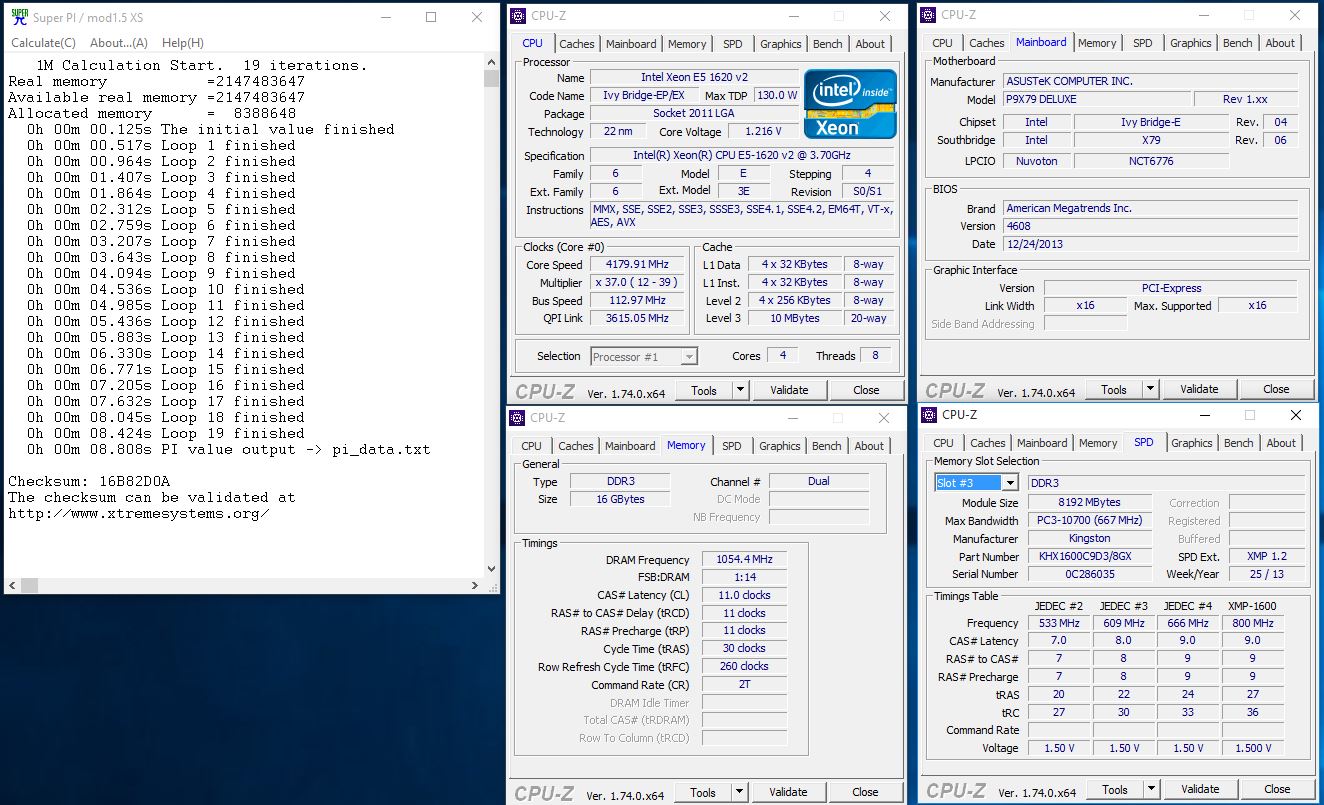Switch to SPD tab in the Memory window
Viewport: 1324px width, 805px height.
[732, 446]
